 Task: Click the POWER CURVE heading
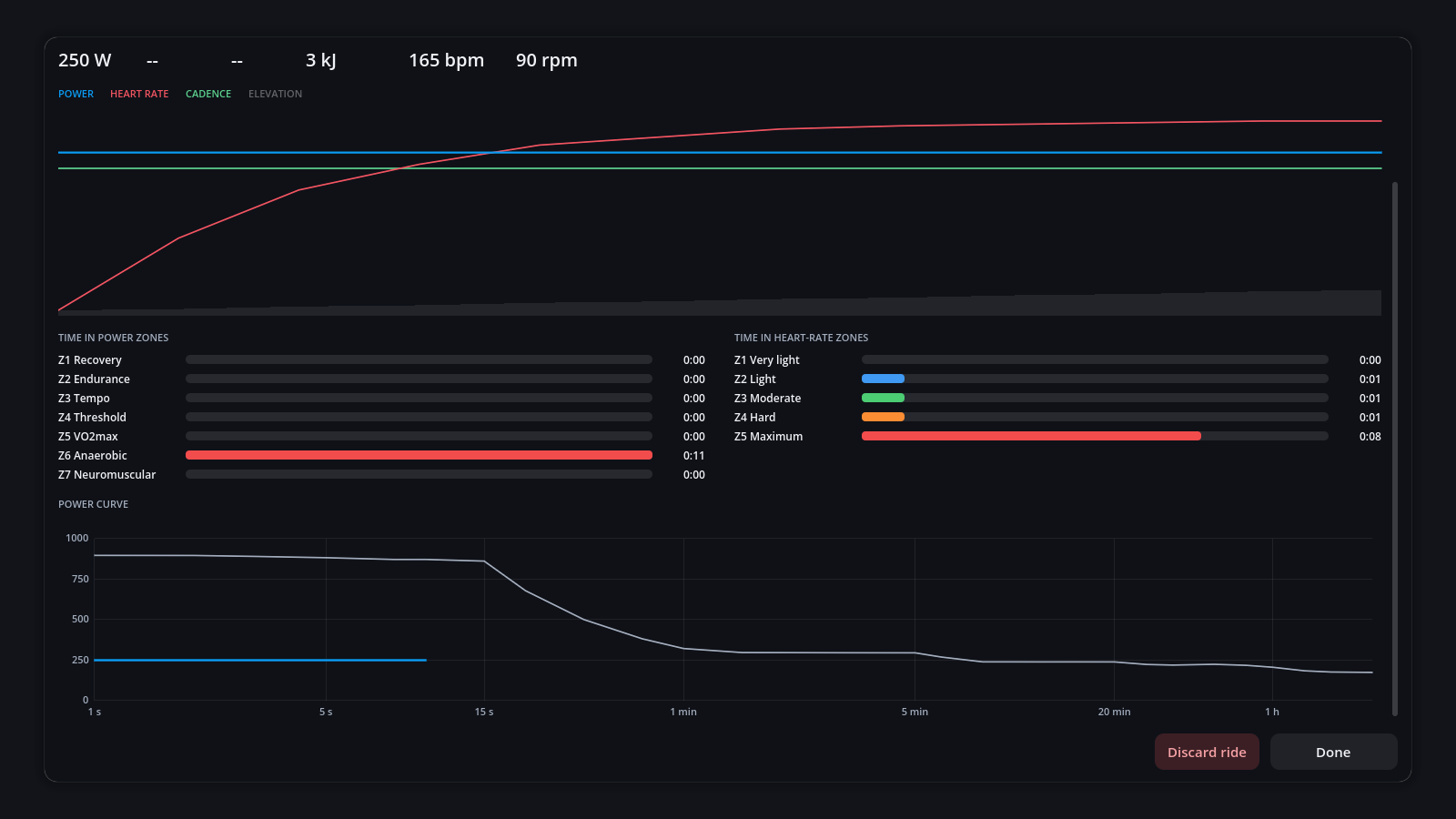coord(94,504)
